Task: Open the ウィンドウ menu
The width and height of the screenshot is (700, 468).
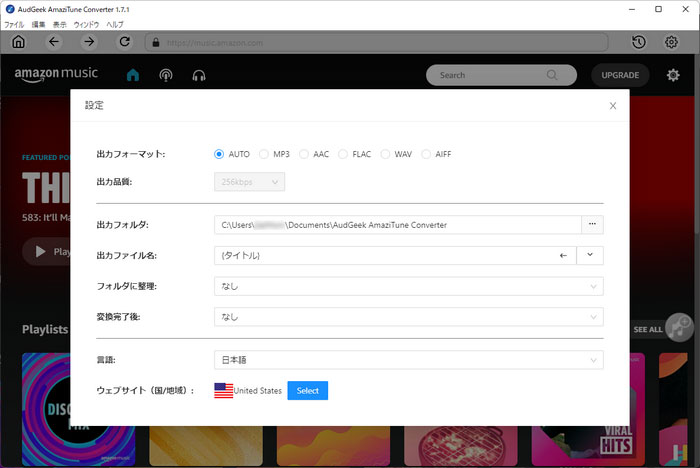Action: [86, 25]
